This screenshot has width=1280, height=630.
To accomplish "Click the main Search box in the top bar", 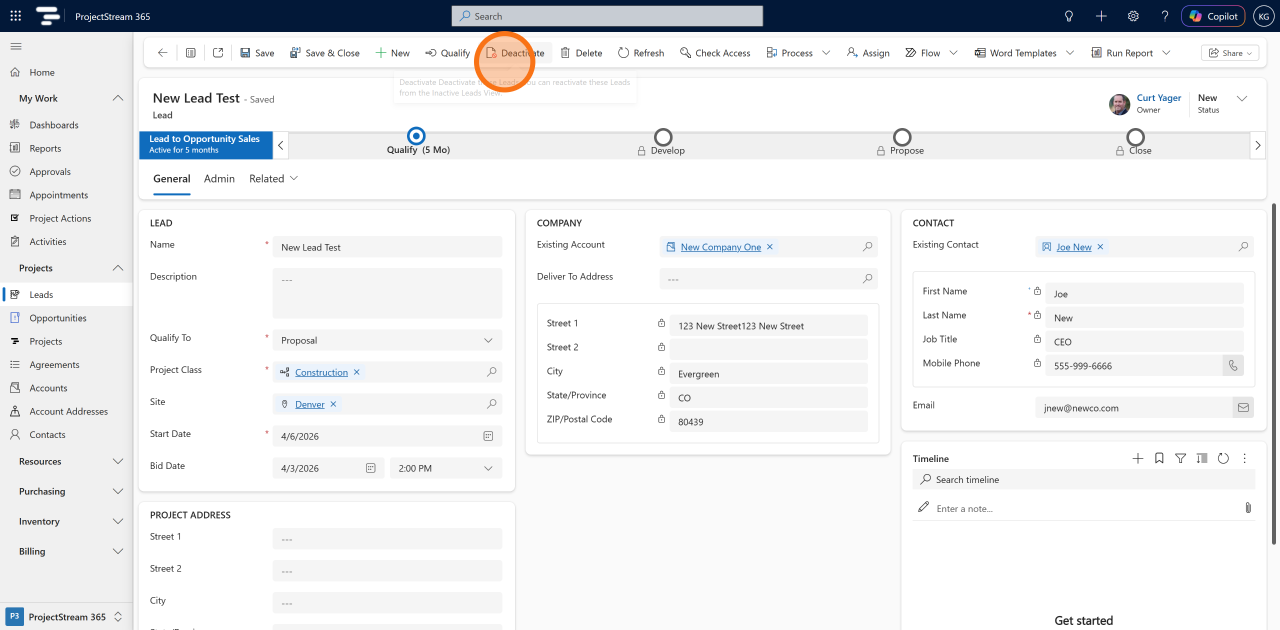I will point(607,16).
